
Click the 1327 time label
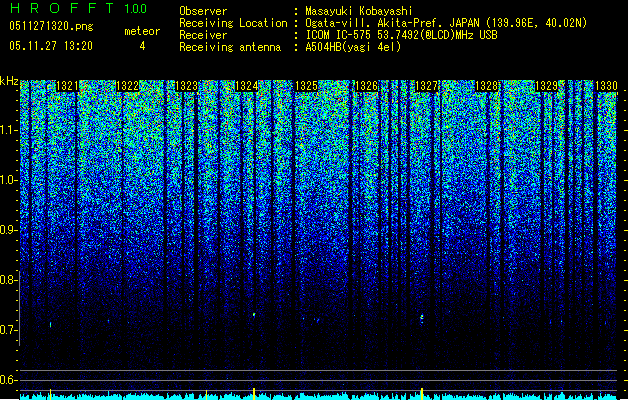pyautogui.click(x=426, y=86)
